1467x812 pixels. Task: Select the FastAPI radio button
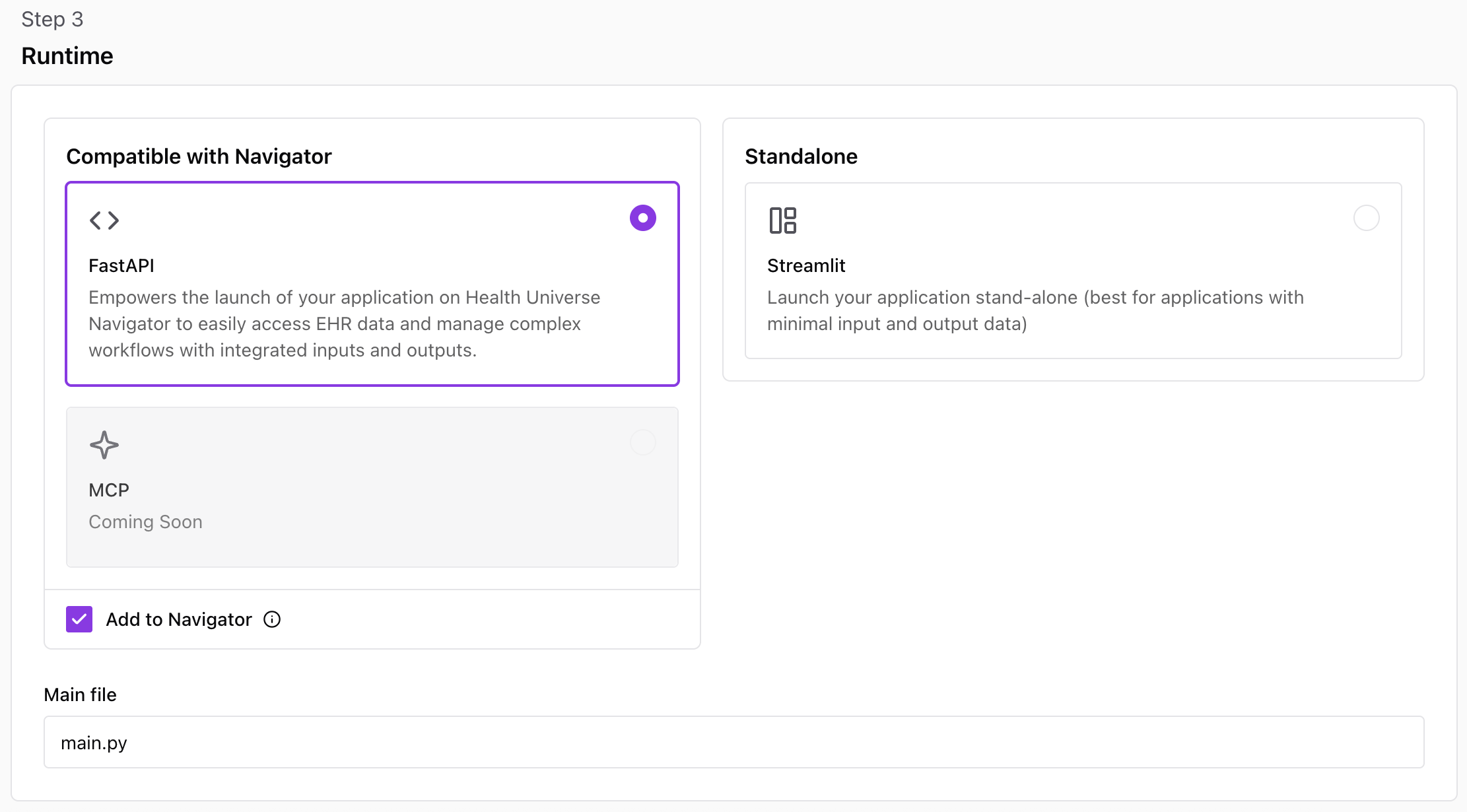pyautogui.click(x=642, y=218)
